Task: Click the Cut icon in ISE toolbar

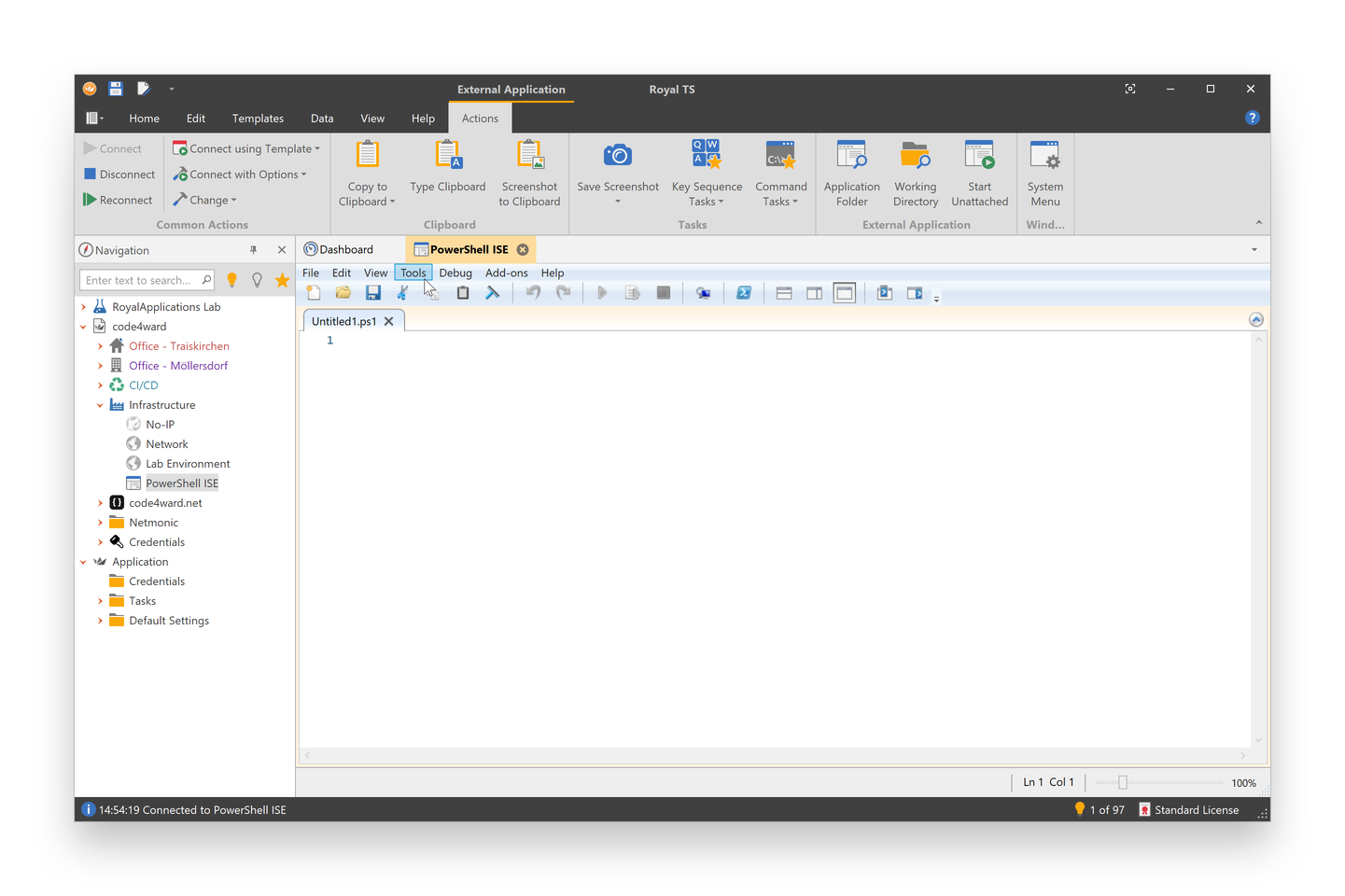Action: (402, 292)
